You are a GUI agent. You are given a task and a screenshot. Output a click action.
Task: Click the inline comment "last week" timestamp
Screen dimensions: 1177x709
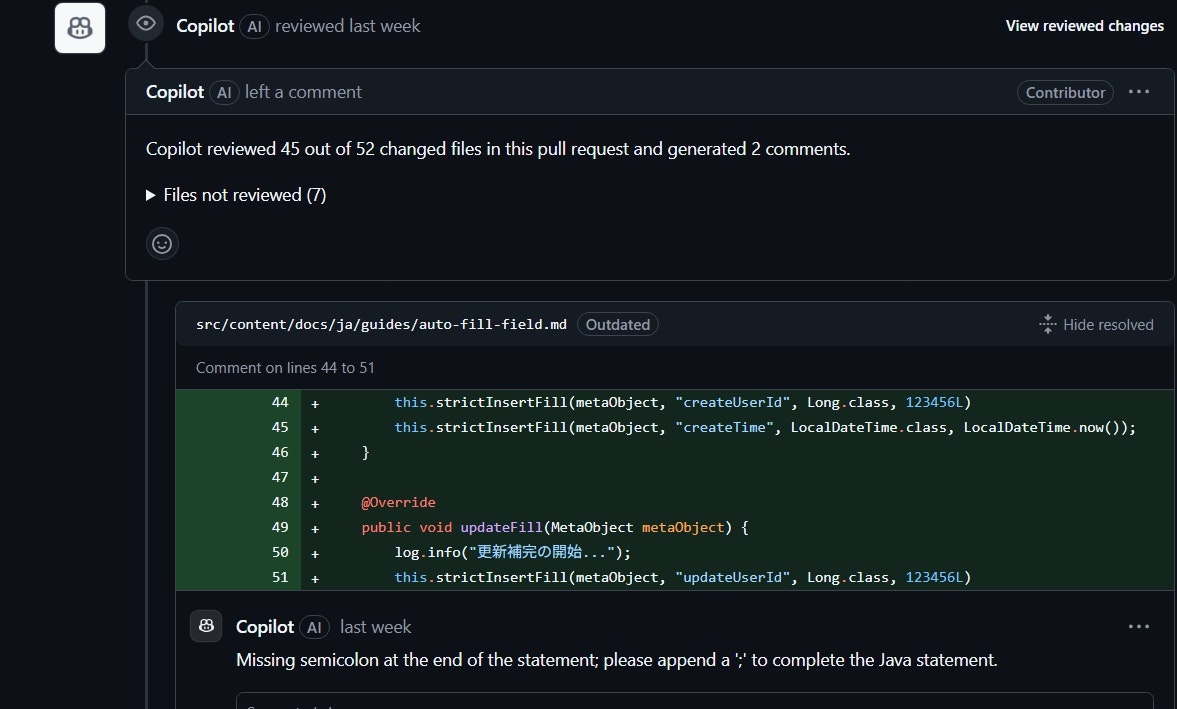(375, 627)
